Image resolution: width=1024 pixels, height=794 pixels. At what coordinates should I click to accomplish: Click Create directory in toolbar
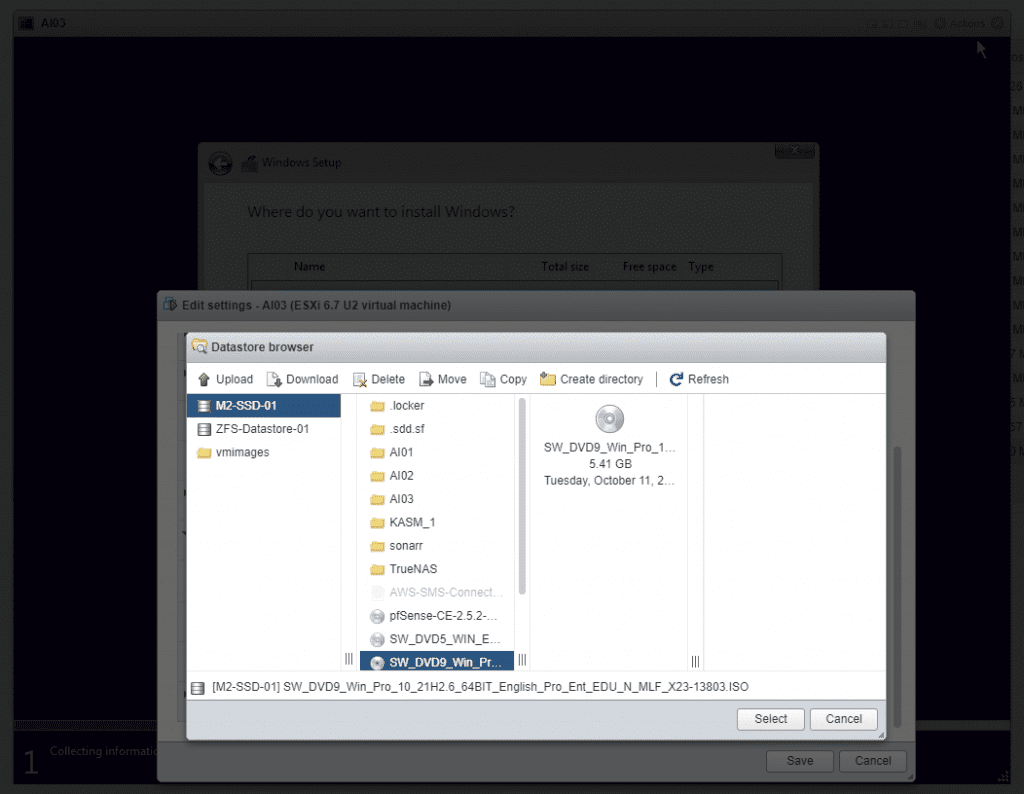pos(592,379)
